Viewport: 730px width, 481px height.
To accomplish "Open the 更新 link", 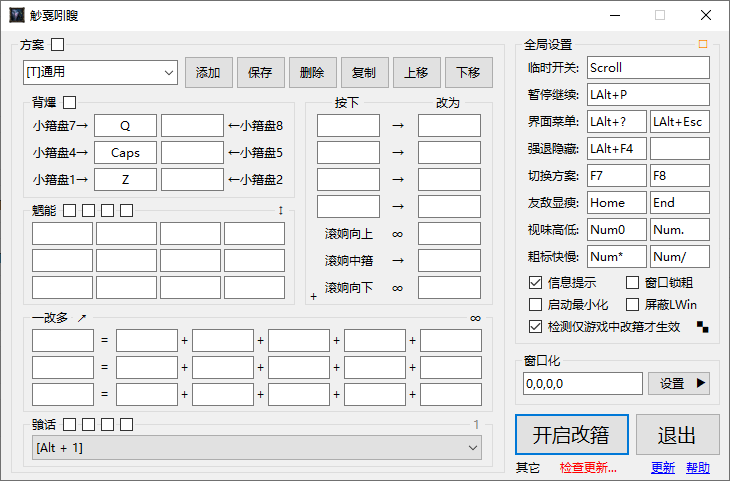I will click(x=663, y=467).
